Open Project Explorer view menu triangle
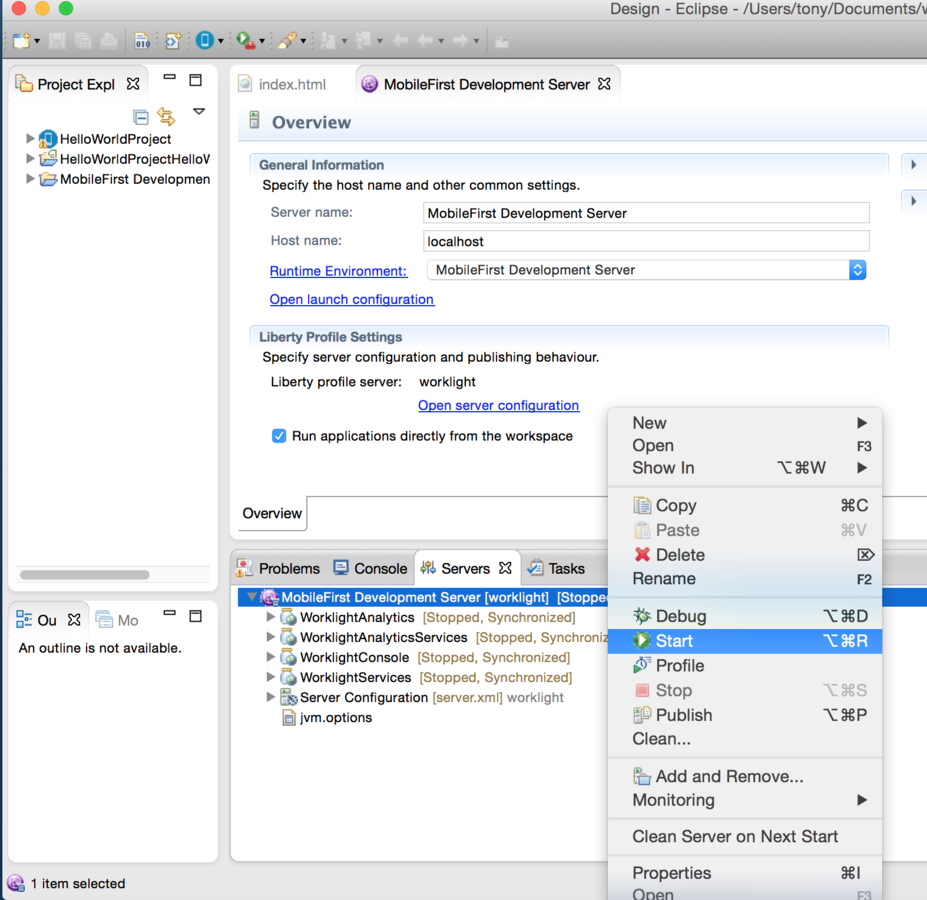 pyautogui.click(x=199, y=111)
